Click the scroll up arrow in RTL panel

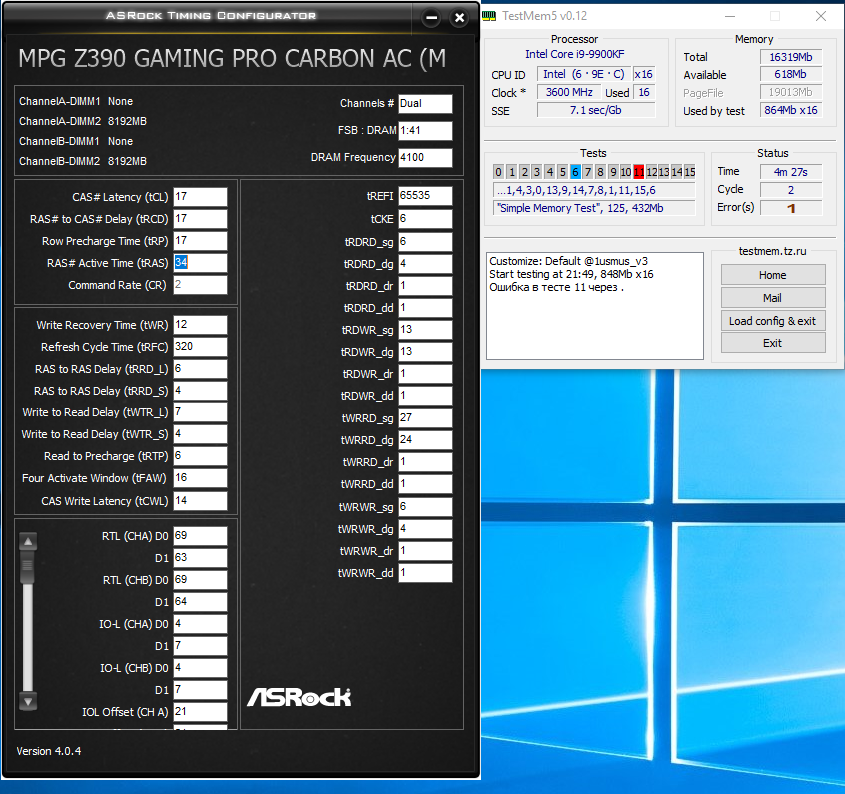[x=28, y=541]
